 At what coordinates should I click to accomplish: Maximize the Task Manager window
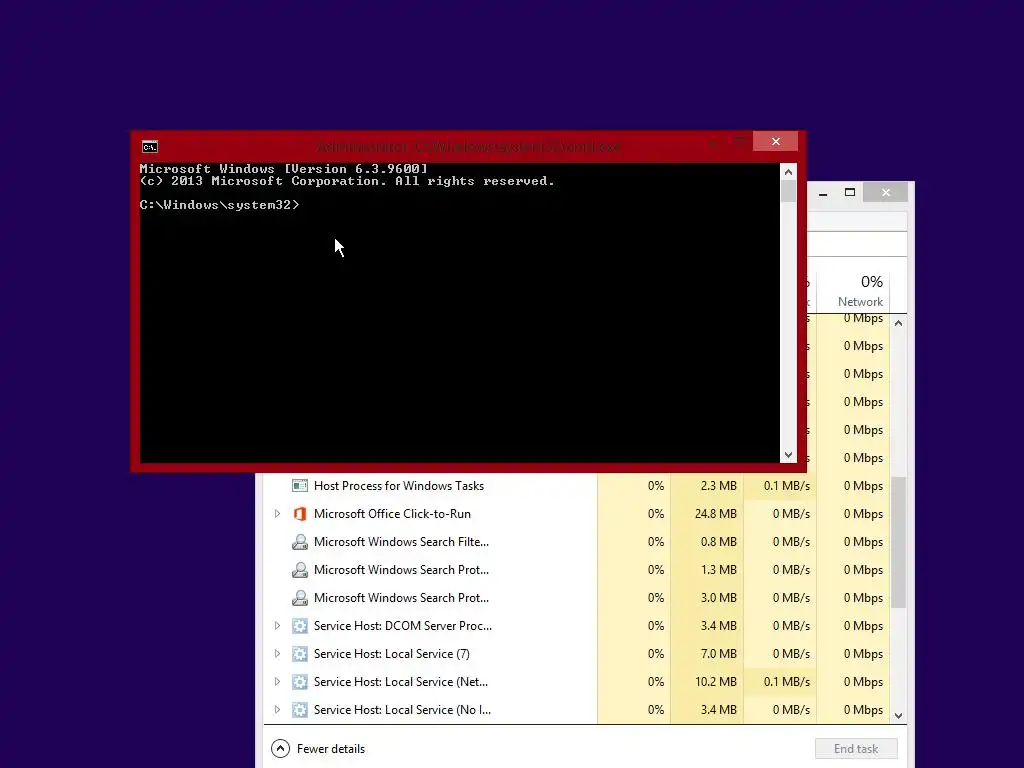pyautogui.click(x=850, y=192)
